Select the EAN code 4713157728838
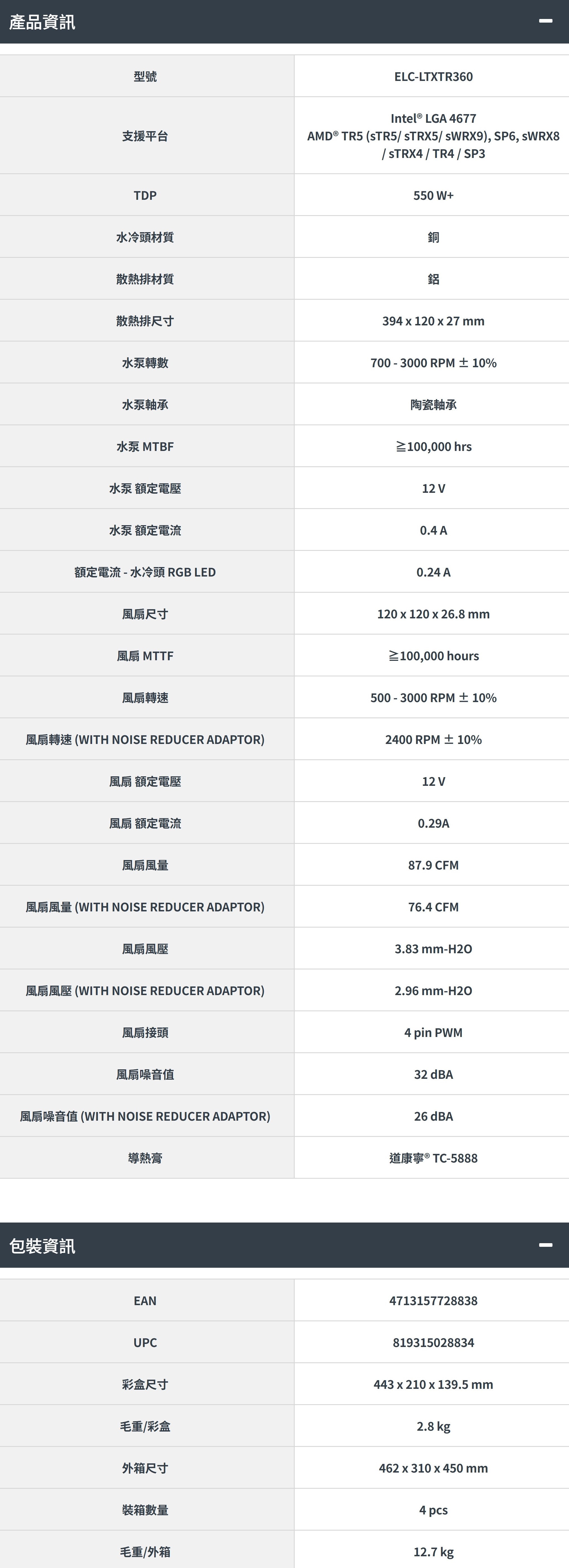Screen dimensions: 569x1568 click(x=433, y=1301)
